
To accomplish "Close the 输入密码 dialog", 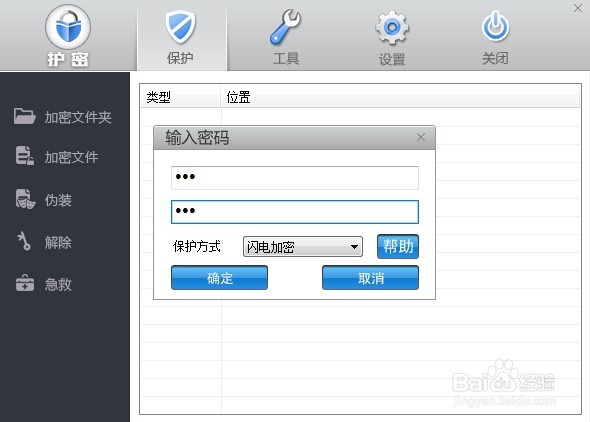I will click(421, 137).
